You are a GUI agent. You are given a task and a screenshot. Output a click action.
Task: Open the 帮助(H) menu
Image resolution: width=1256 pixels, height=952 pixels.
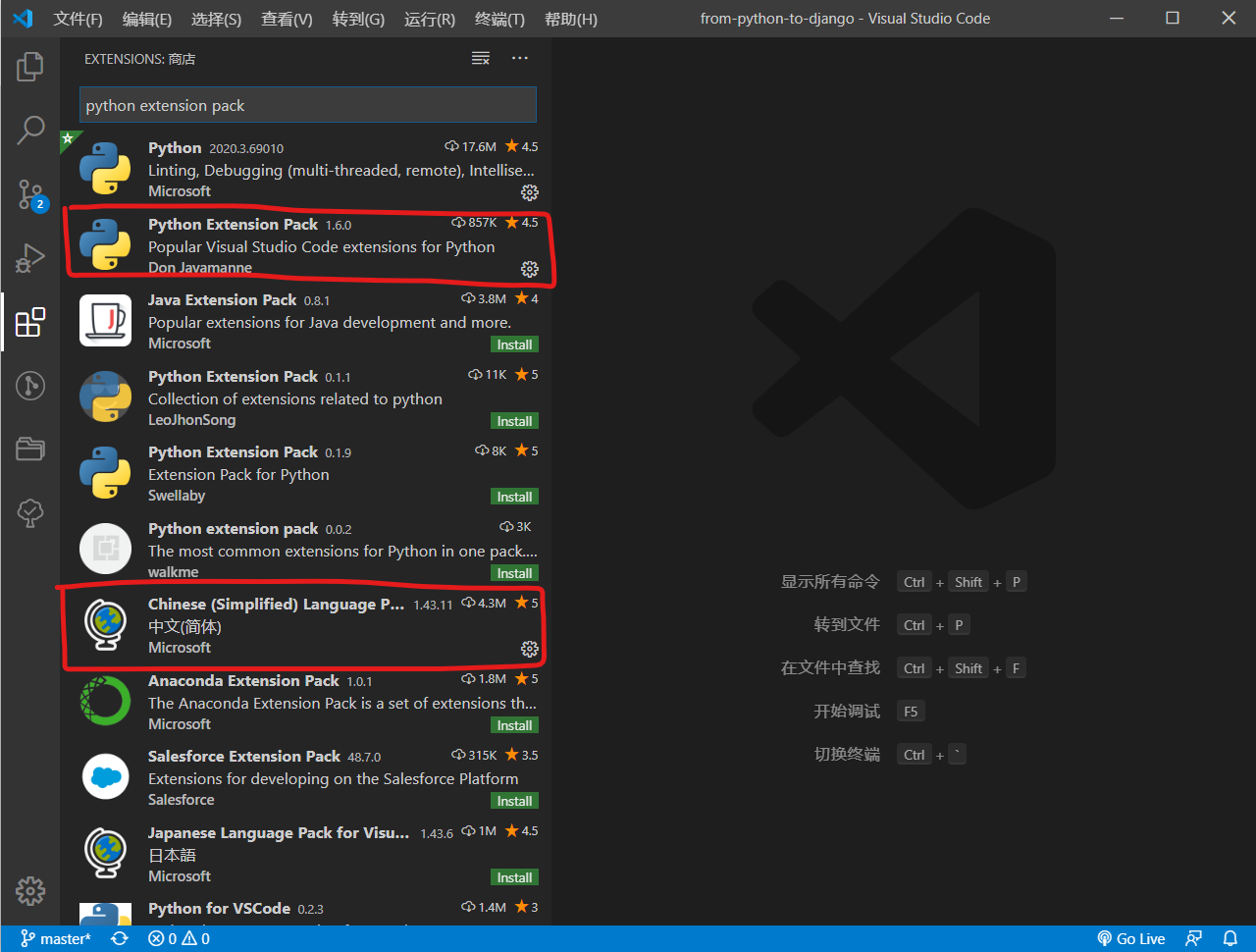570,19
